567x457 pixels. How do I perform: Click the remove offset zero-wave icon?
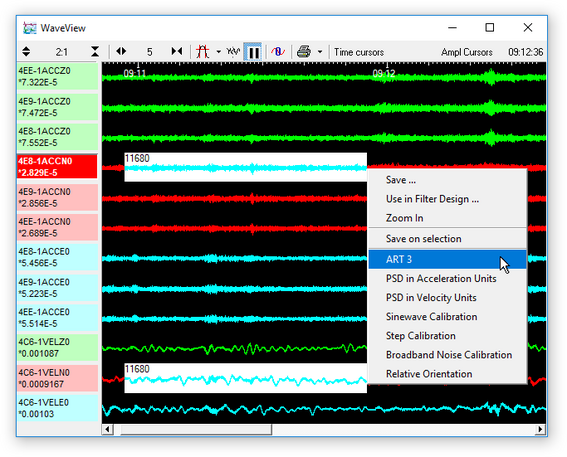point(278,52)
